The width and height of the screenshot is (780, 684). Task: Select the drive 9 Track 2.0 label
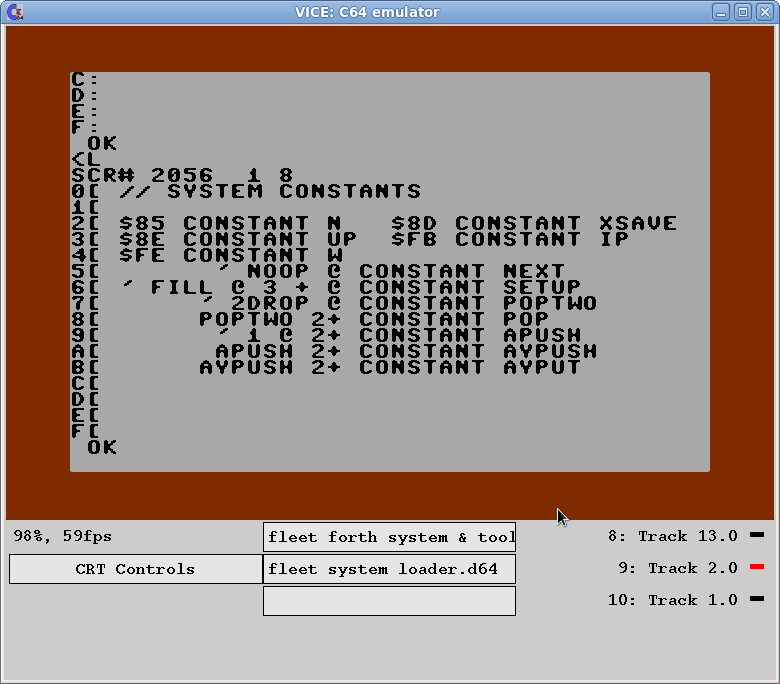(x=677, y=568)
